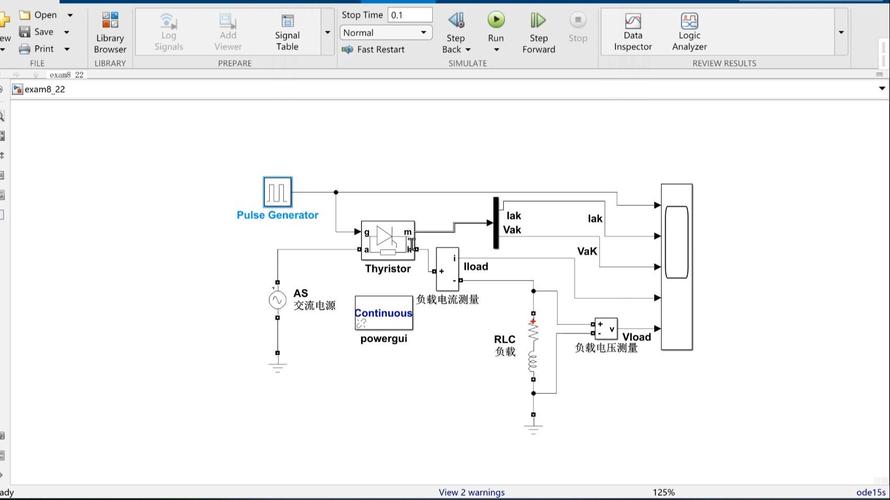Select the Thyristor block
The width and height of the screenshot is (890, 500).
point(388,240)
